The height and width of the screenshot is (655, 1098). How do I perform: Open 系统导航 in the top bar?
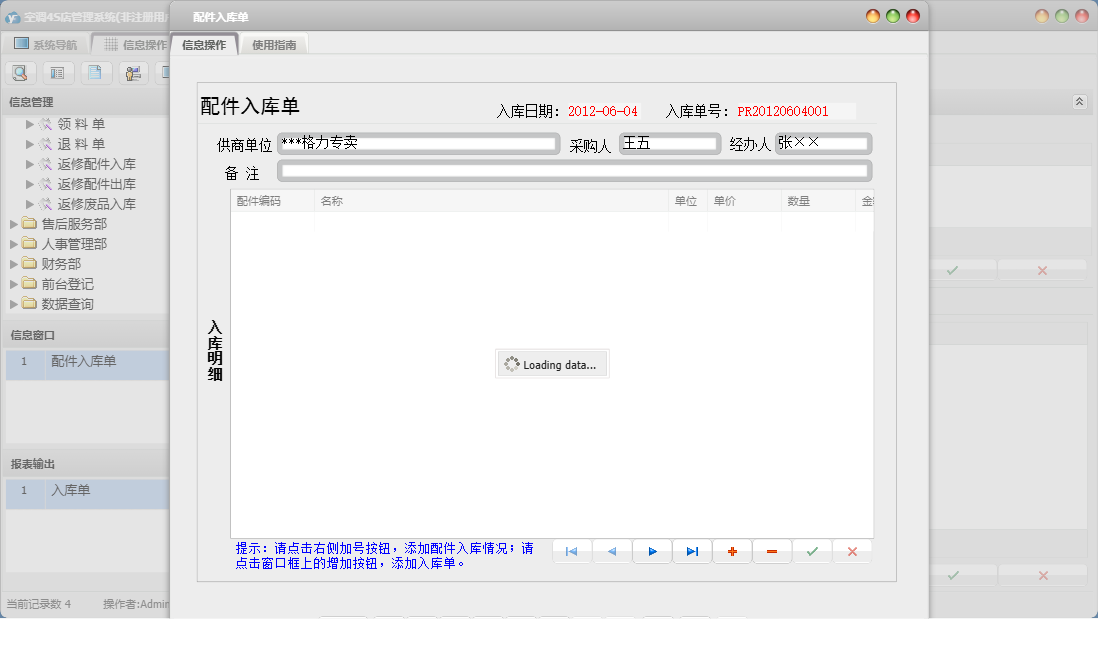pyautogui.click(x=47, y=43)
